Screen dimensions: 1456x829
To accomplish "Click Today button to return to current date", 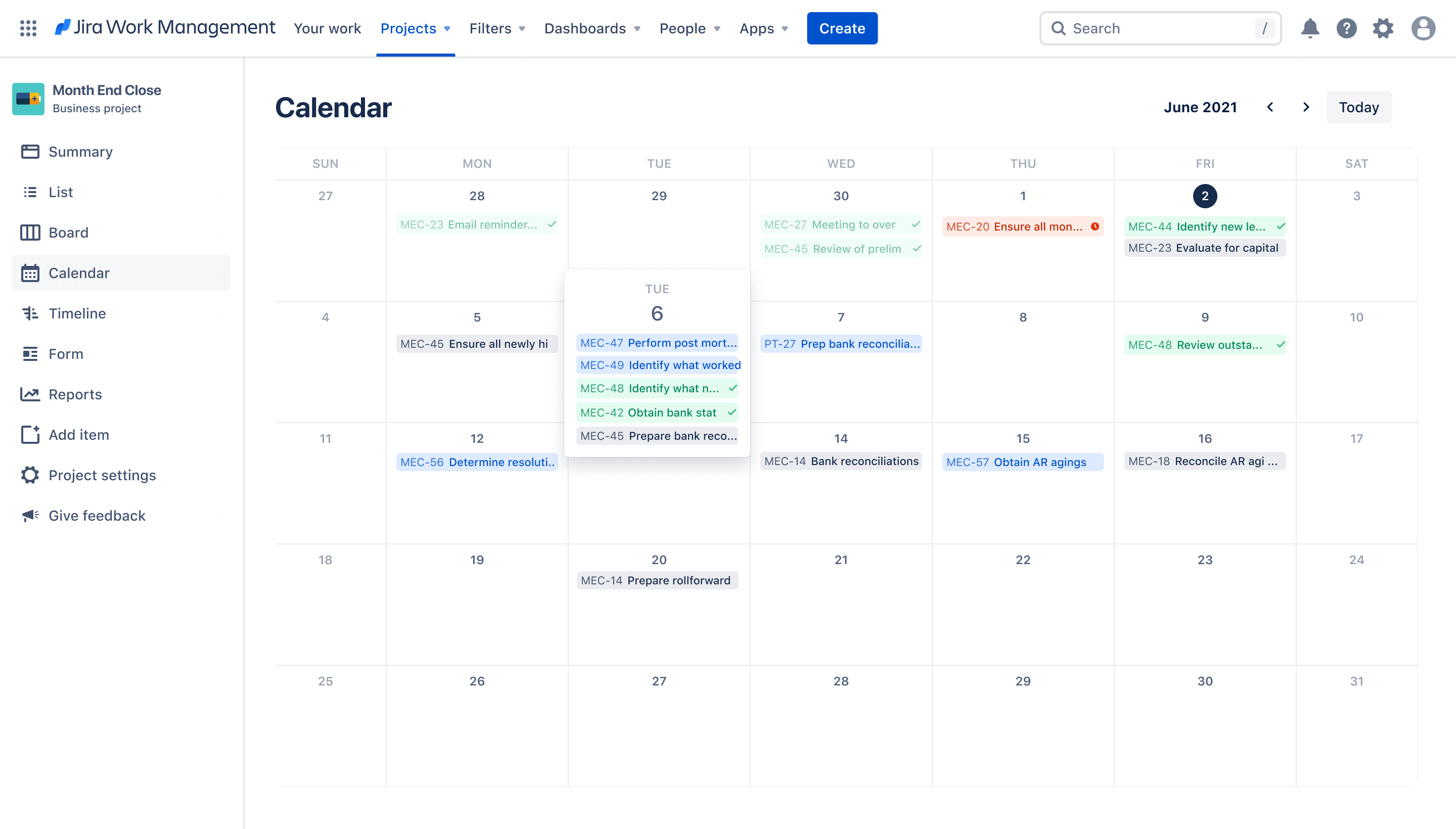I will pyautogui.click(x=1358, y=107).
